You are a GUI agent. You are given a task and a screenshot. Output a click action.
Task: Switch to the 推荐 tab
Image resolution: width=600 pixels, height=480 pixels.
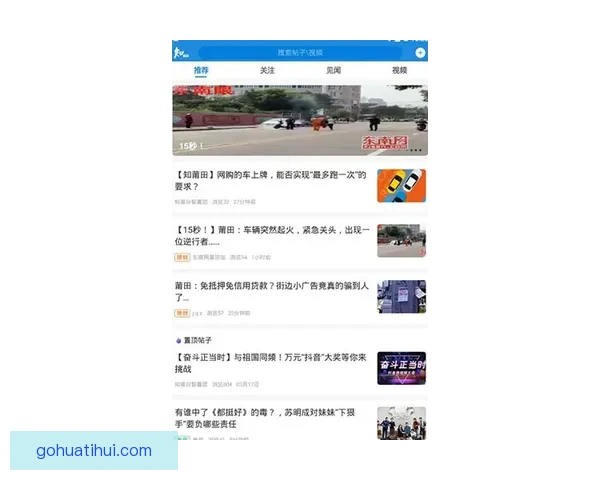pyautogui.click(x=201, y=70)
